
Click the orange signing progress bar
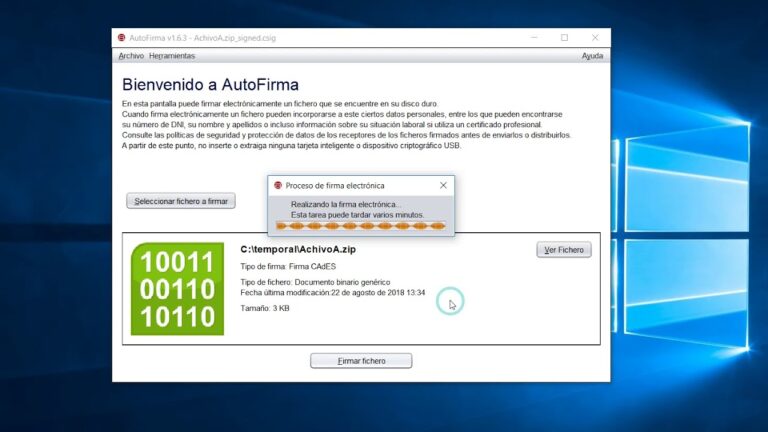pyautogui.click(x=360, y=226)
